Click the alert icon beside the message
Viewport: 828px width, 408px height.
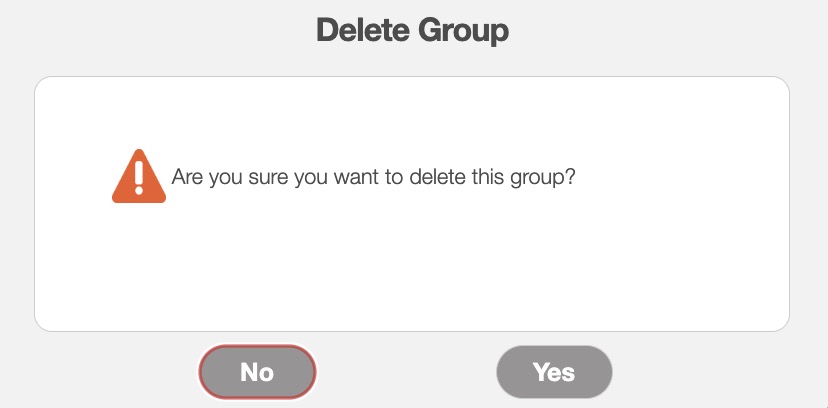click(x=139, y=178)
